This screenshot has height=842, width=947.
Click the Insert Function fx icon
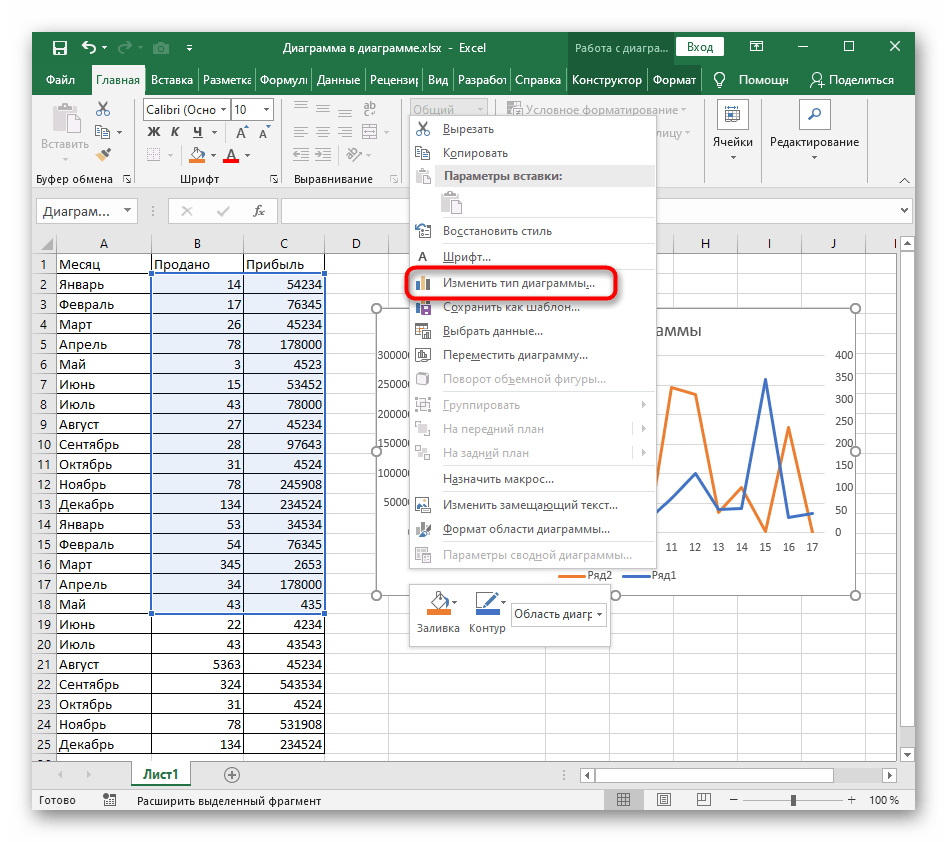[x=258, y=211]
